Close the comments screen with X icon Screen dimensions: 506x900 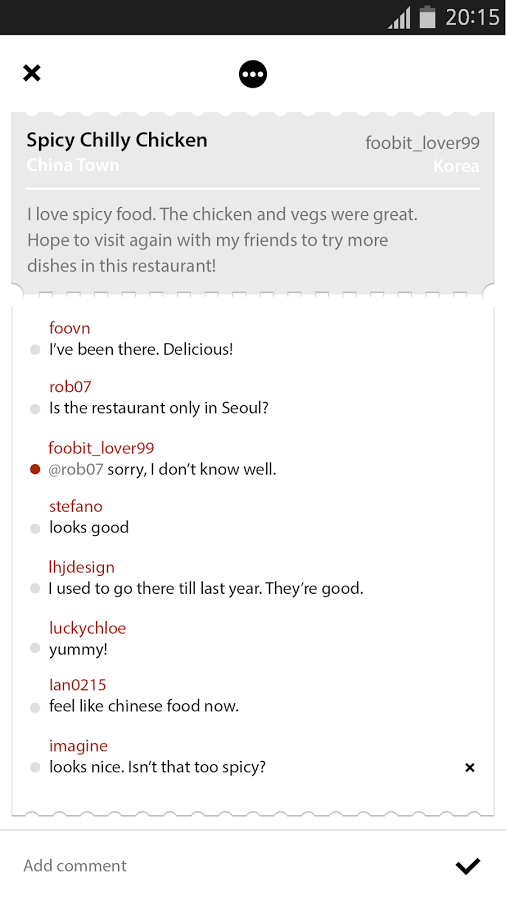click(x=32, y=73)
